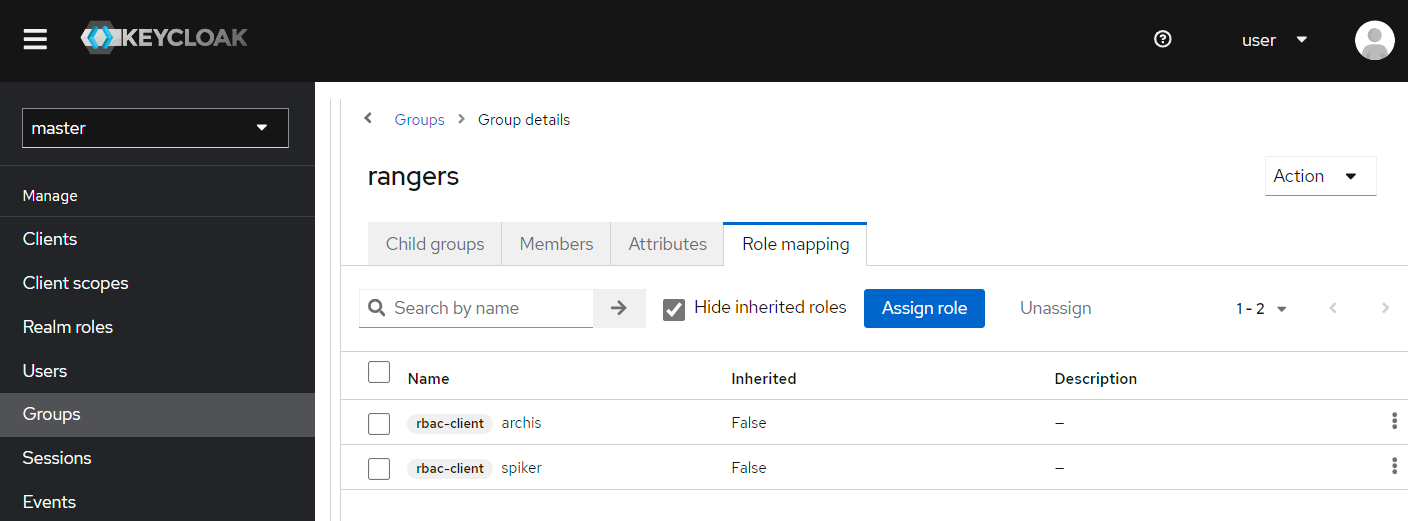Switch to the Attributes tab
1408x521 pixels.
(x=667, y=244)
